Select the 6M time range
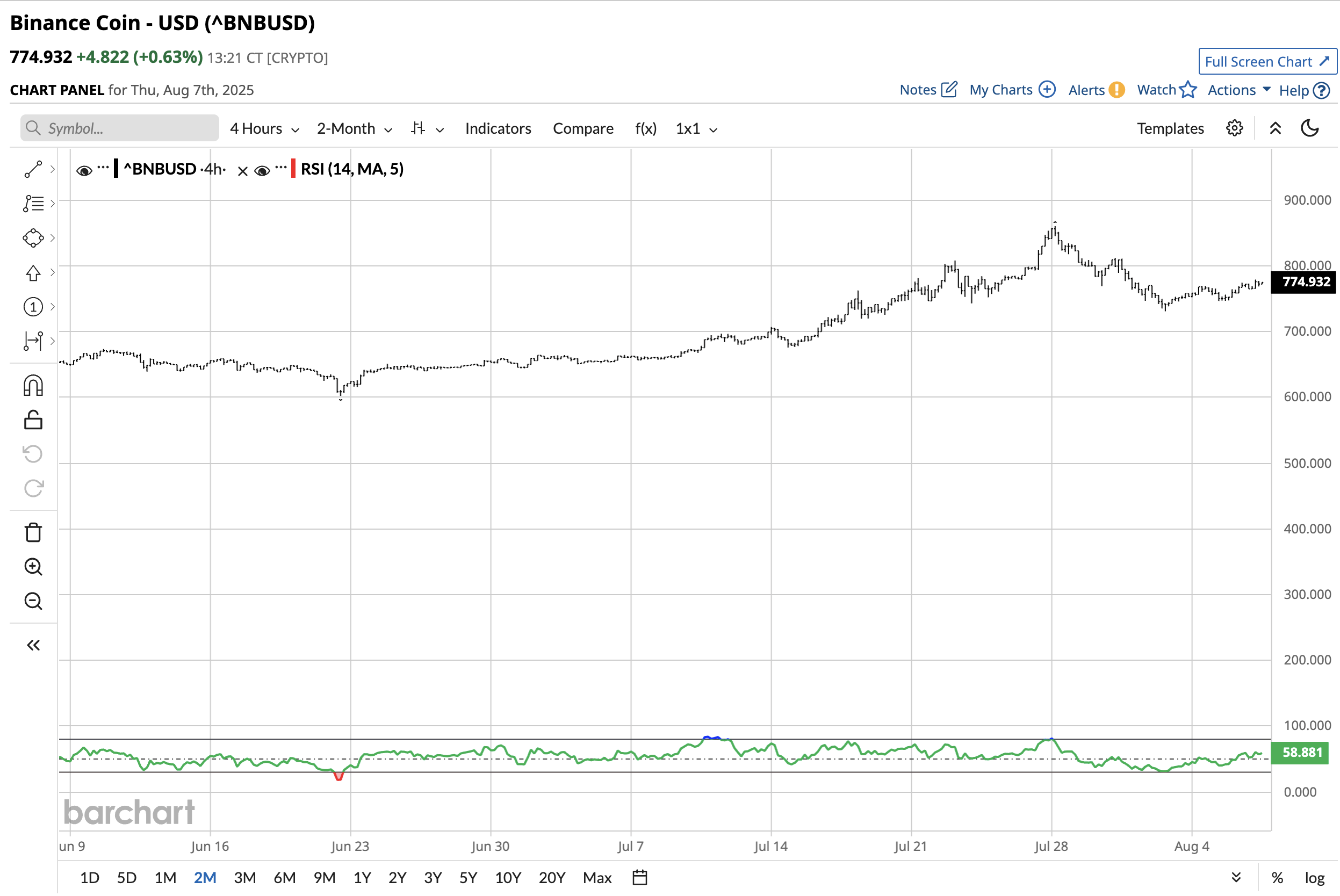The height and width of the screenshot is (896, 1340). [x=285, y=878]
